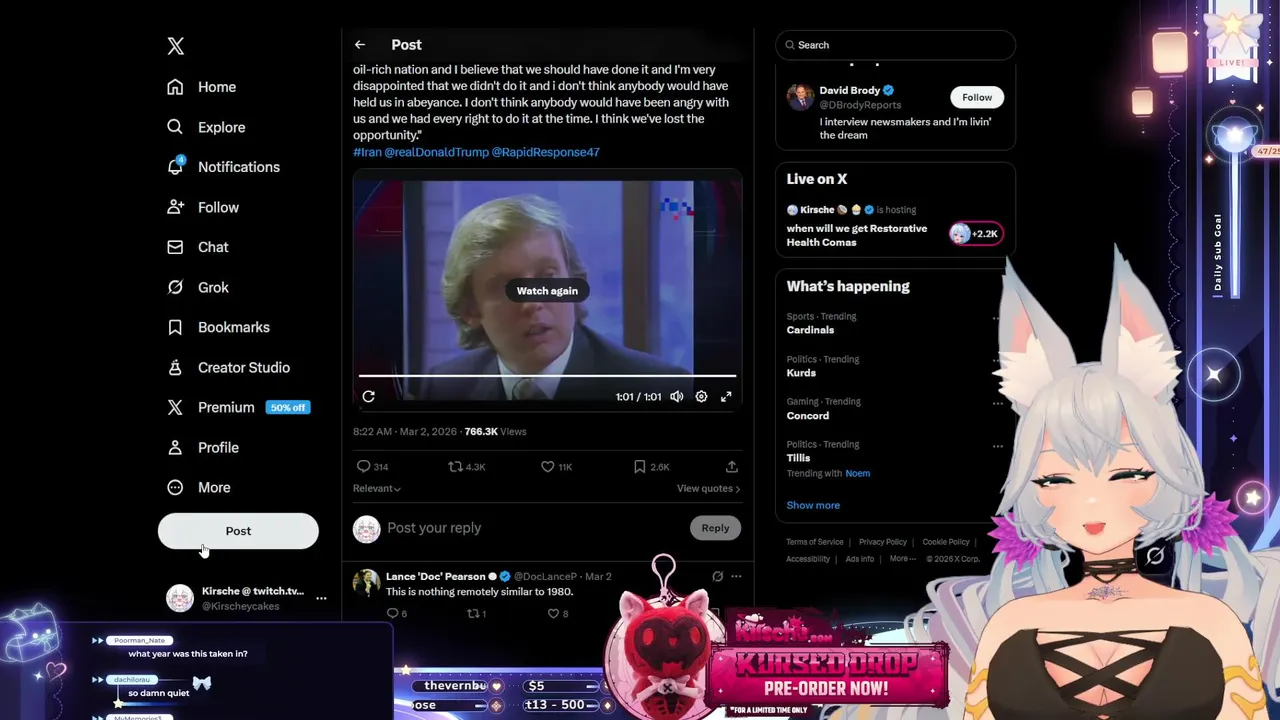
Task: Go to the Follow page
Action: [x=204, y=207]
